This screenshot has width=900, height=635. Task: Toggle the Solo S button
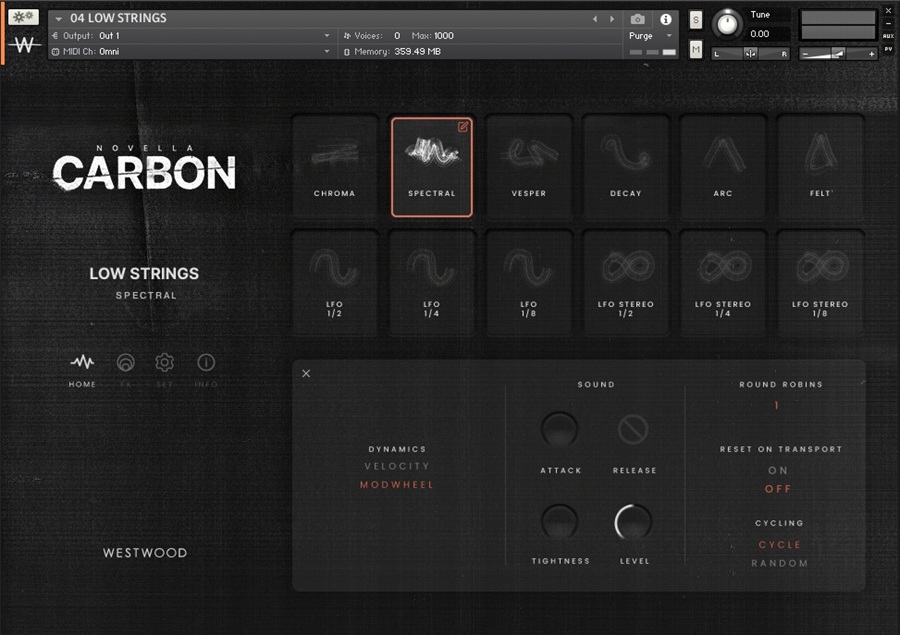[696, 20]
